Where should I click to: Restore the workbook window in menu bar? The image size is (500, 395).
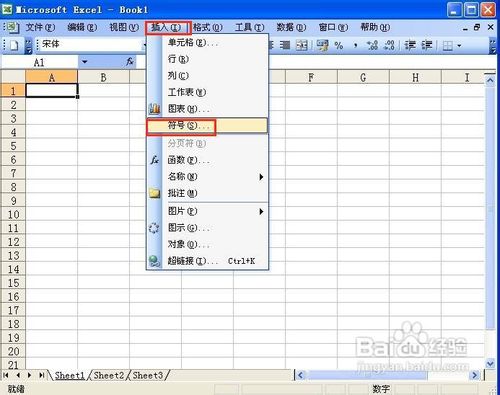click(477, 27)
